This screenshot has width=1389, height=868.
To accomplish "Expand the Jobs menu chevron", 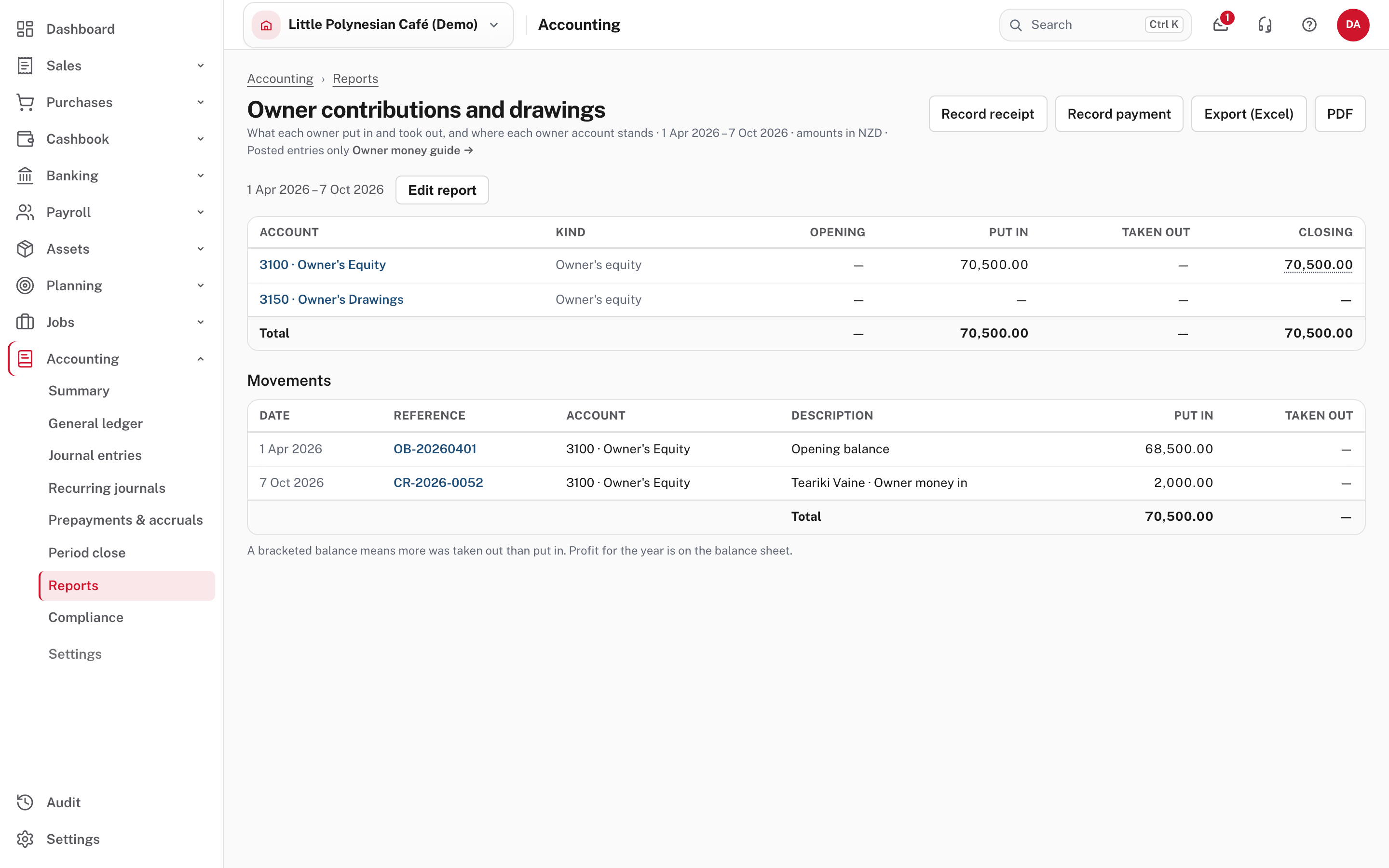I will (200, 322).
